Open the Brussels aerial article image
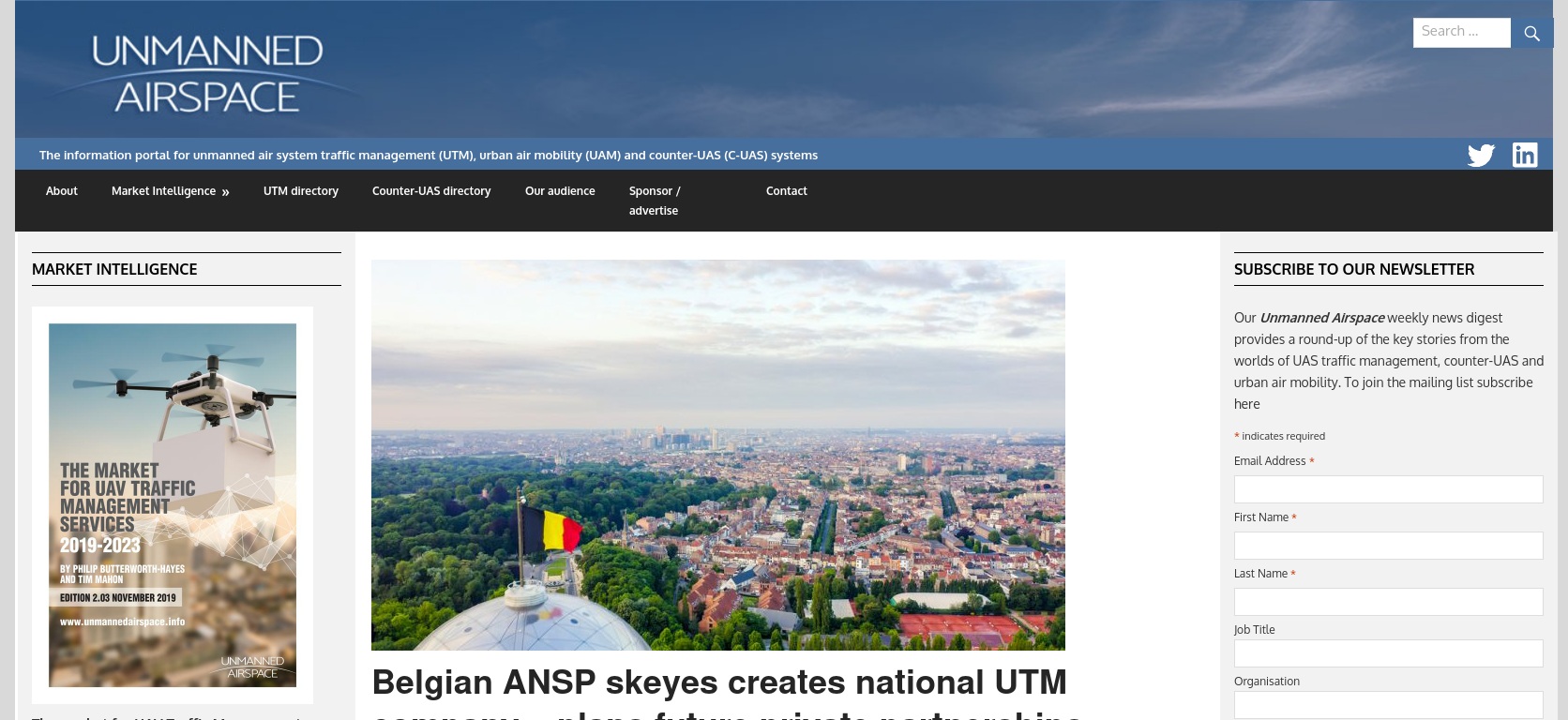This screenshot has width=1568, height=720. 718,455
